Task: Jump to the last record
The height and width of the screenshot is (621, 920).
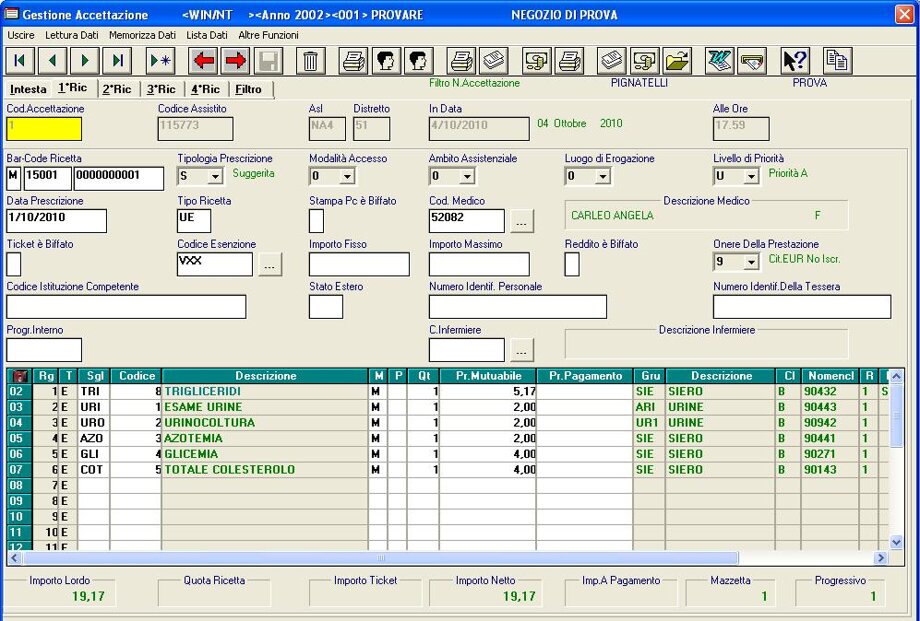Action: [x=118, y=60]
